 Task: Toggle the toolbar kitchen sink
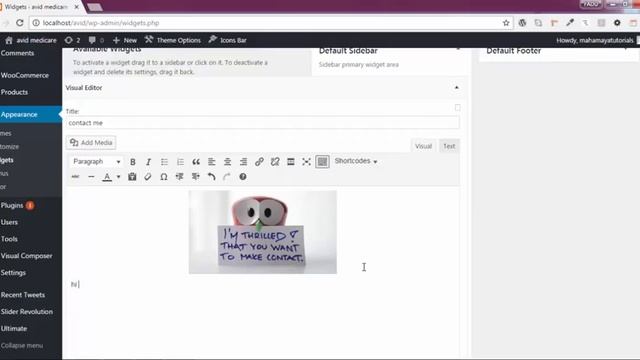point(322,162)
